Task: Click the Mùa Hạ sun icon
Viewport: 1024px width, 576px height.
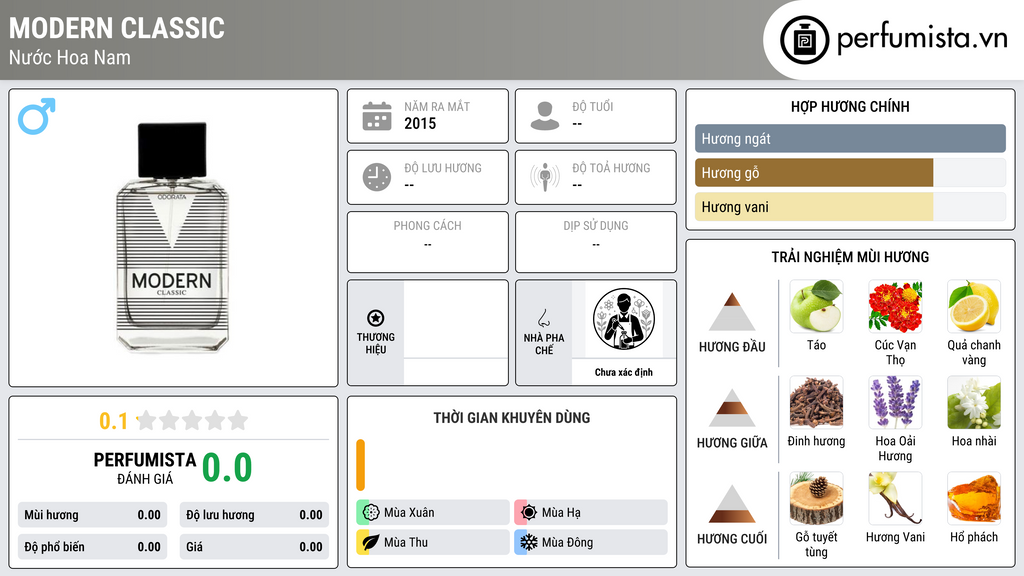Action: 529,512
